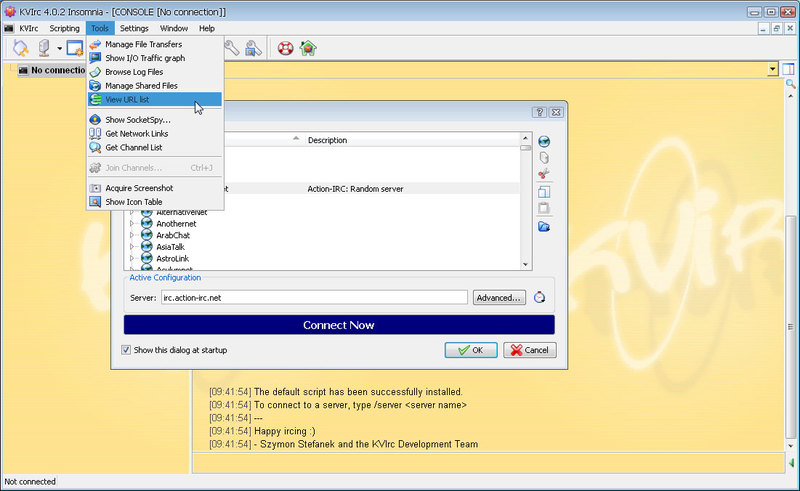Click the console command input line

point(488,463)
